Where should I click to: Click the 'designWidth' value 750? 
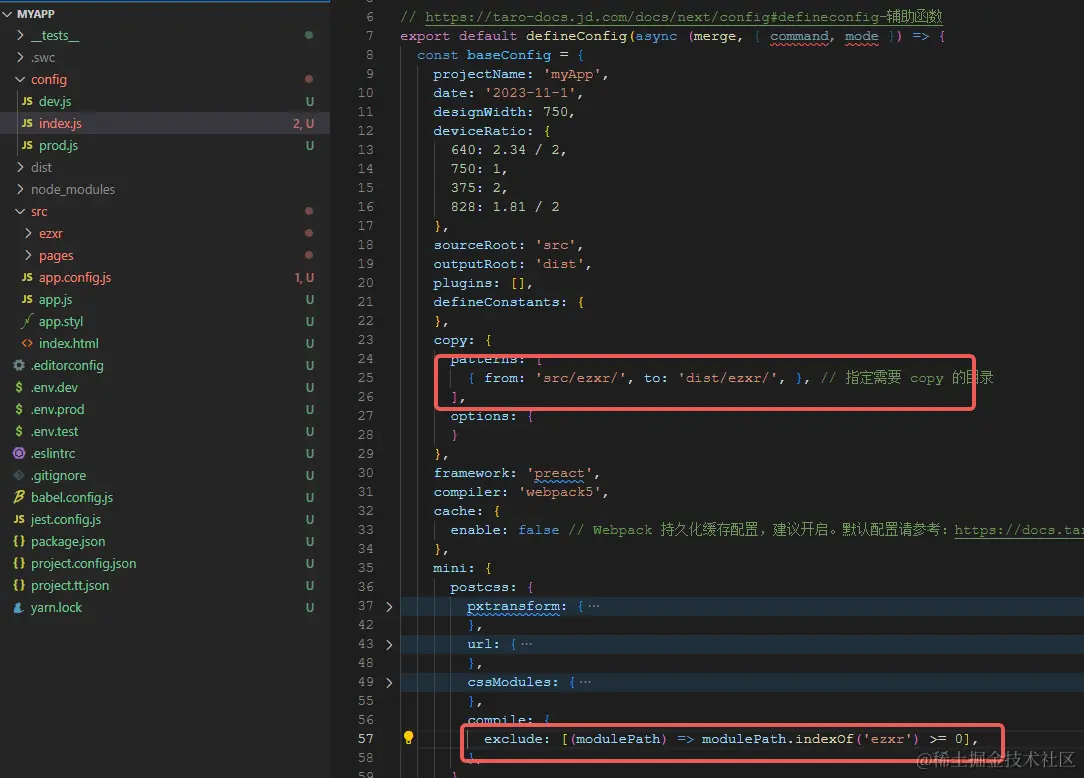coord(555,111)
